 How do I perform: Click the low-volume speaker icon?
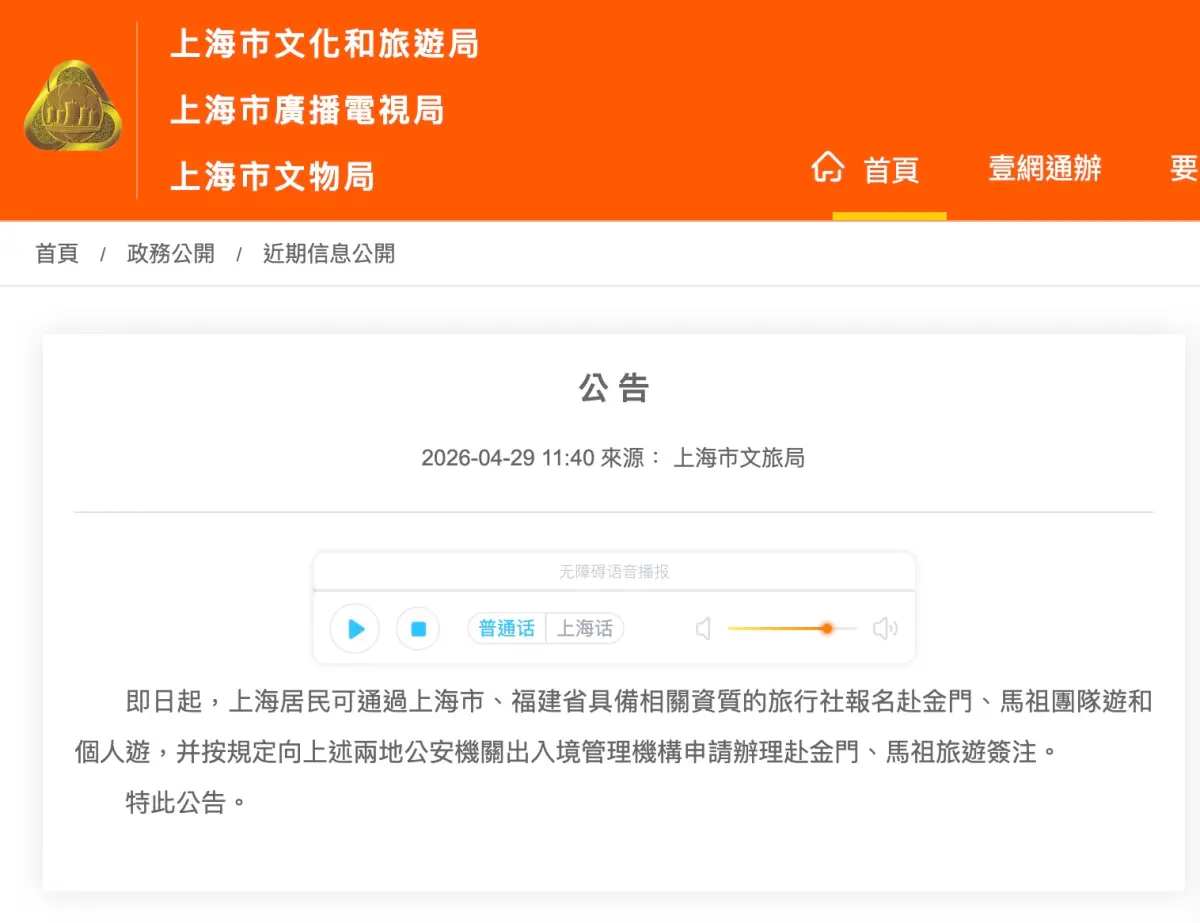(x=703, y=629)
